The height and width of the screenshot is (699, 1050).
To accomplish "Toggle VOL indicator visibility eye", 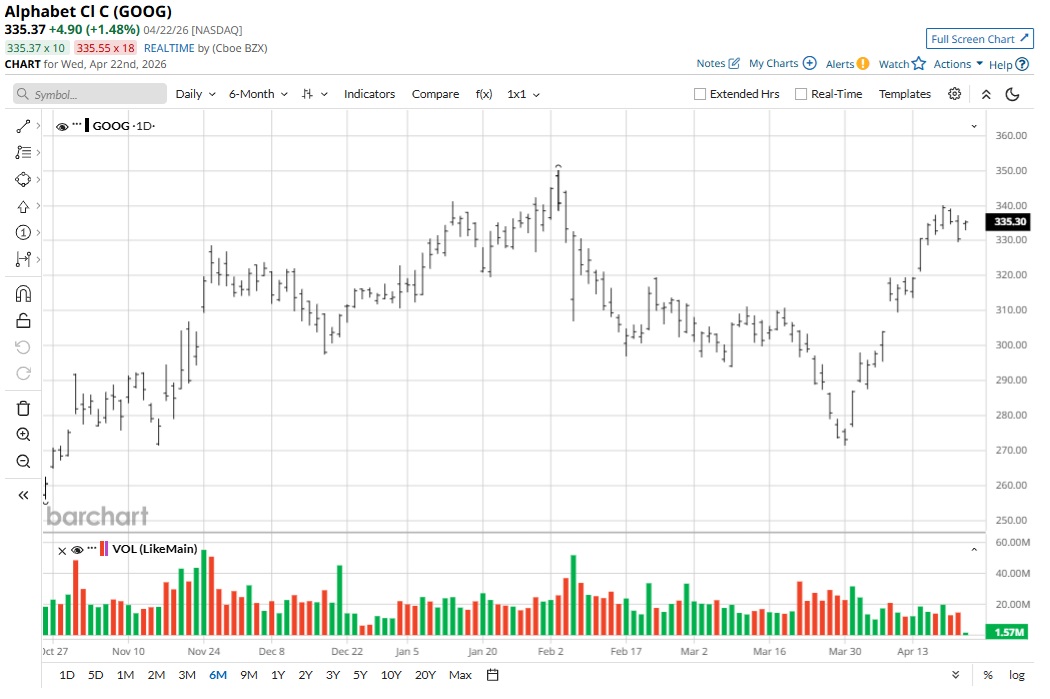I will (77, 550).
